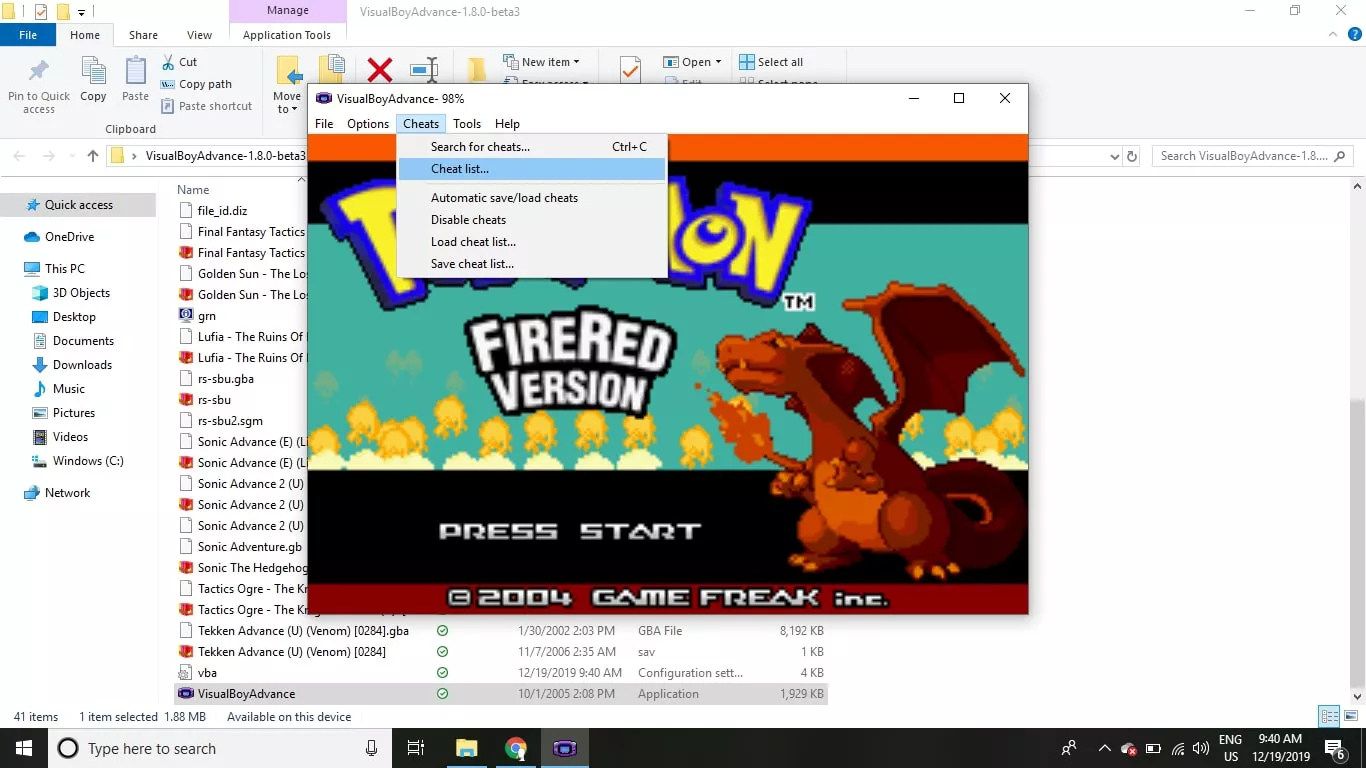Click Paste shortcut in ribbon

coord(206,106)
